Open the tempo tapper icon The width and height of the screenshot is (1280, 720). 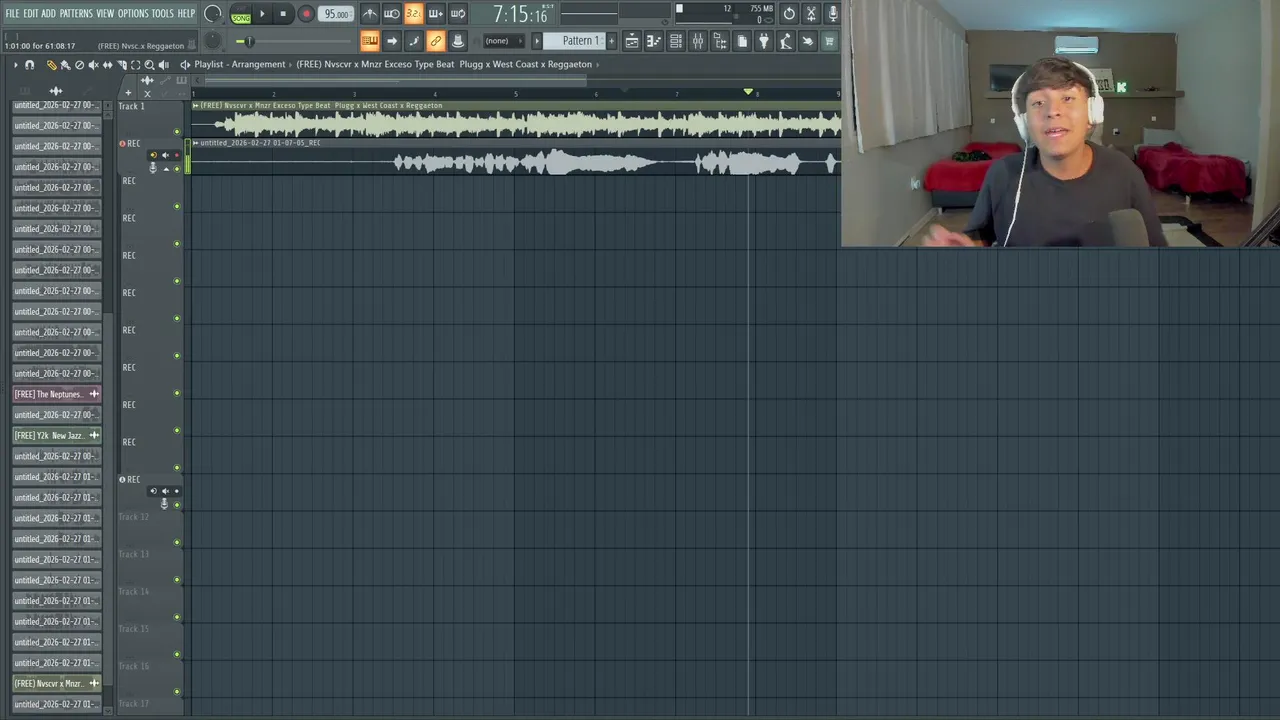[x=786, y=41]
